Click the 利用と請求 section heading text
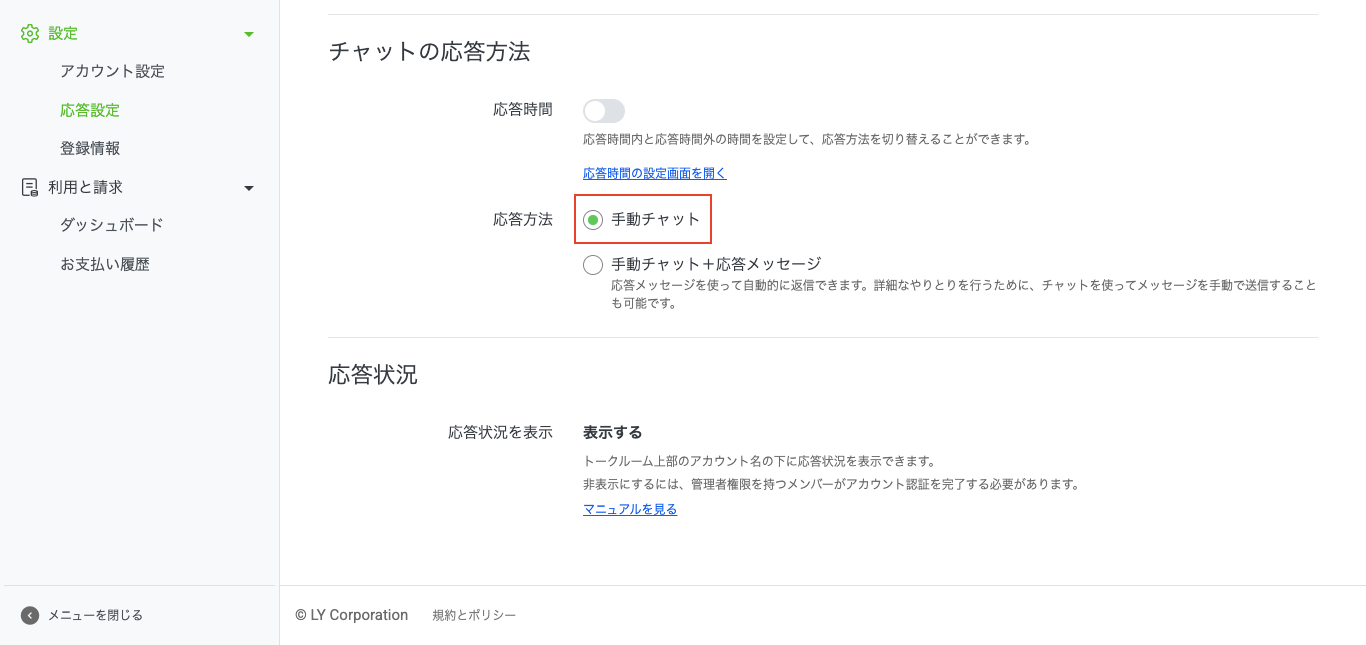 click(85, 187)
